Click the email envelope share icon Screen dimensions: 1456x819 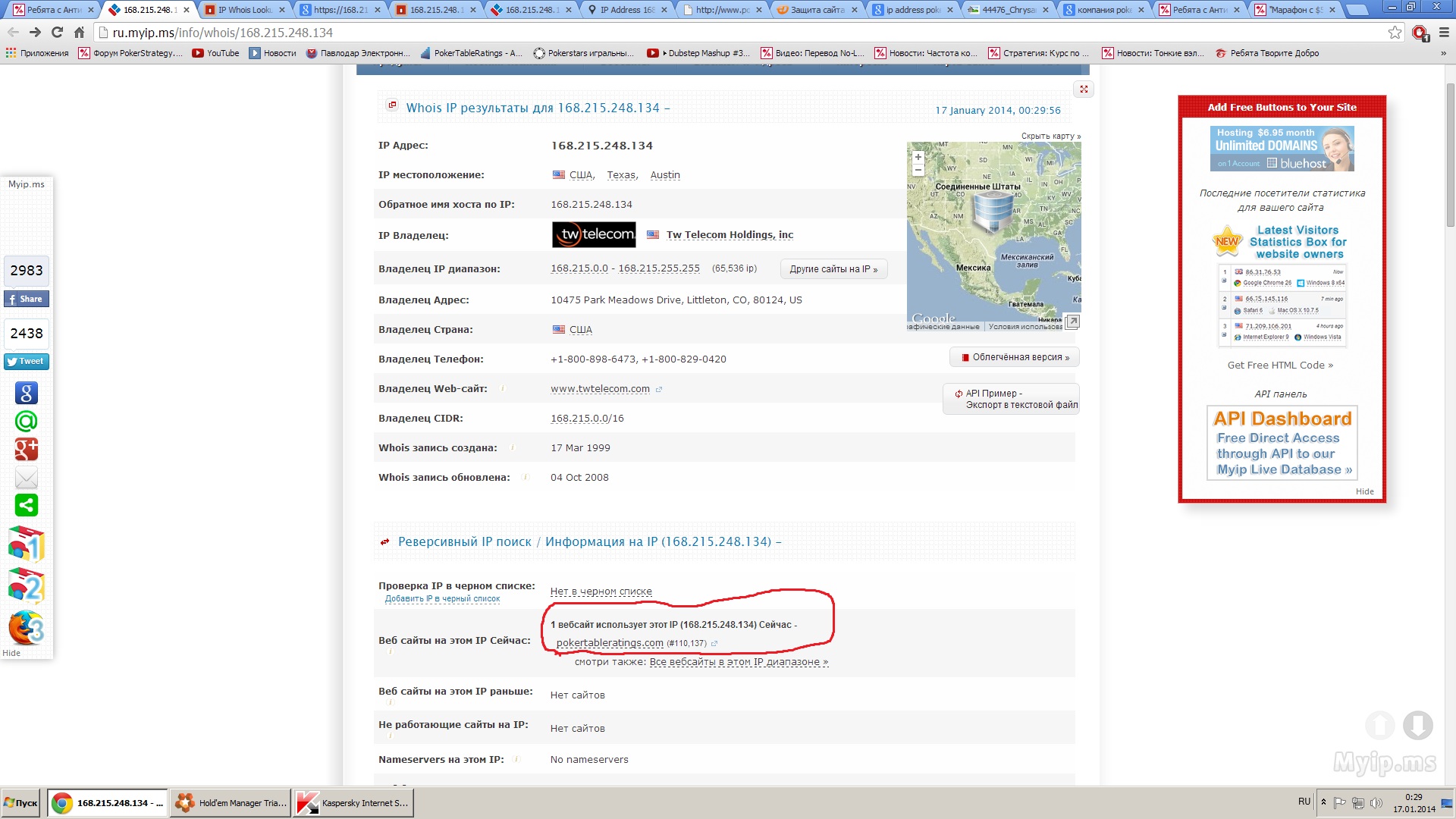pyautogui.click(x=27, y=478)
